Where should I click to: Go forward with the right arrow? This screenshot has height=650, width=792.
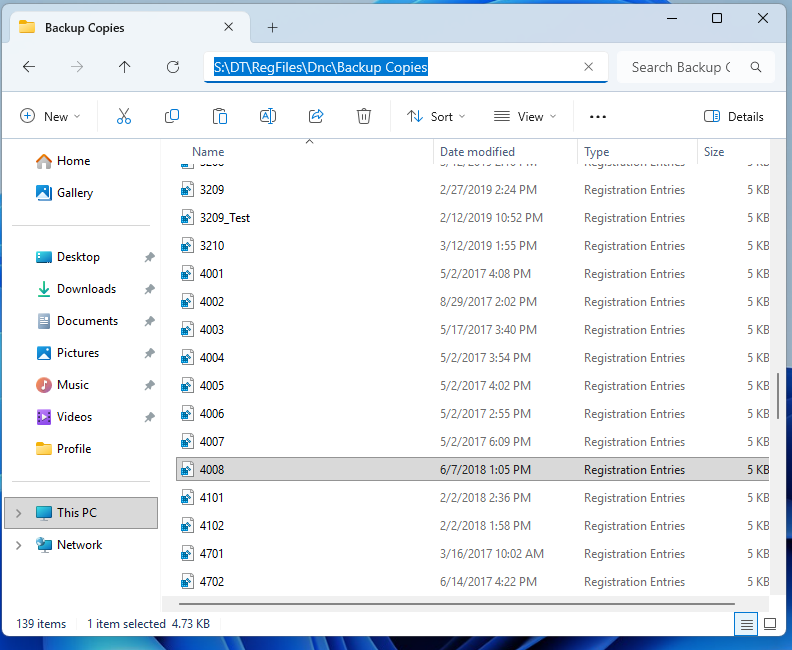click(77, 67)
